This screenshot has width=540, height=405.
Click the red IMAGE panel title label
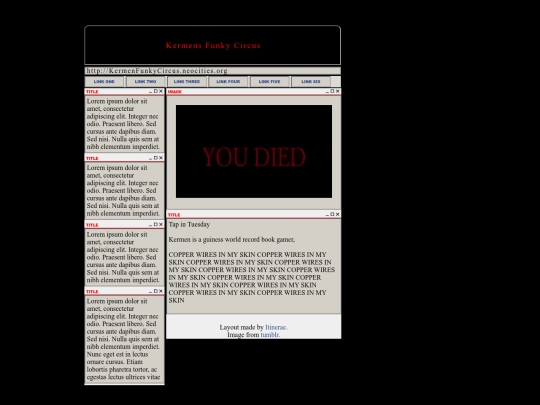point(175,92)
